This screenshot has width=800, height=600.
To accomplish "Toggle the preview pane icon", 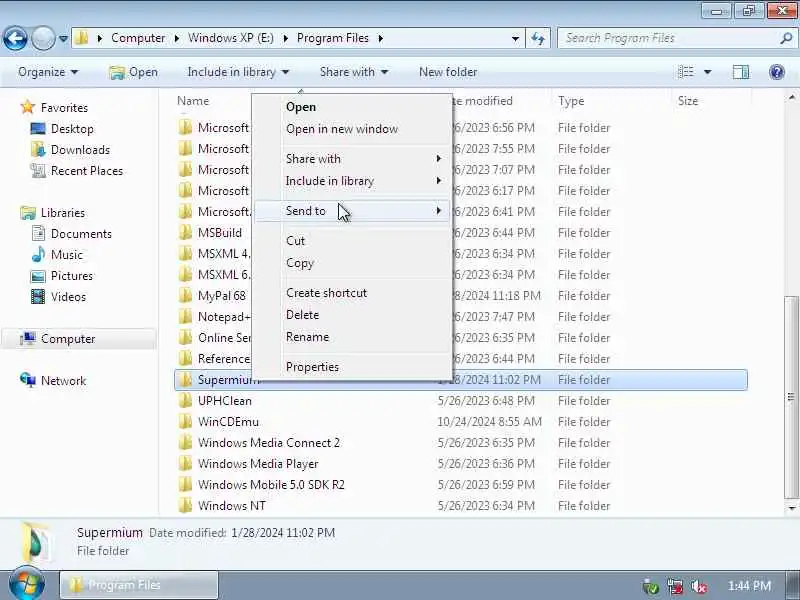I will (x=741, y=72).
